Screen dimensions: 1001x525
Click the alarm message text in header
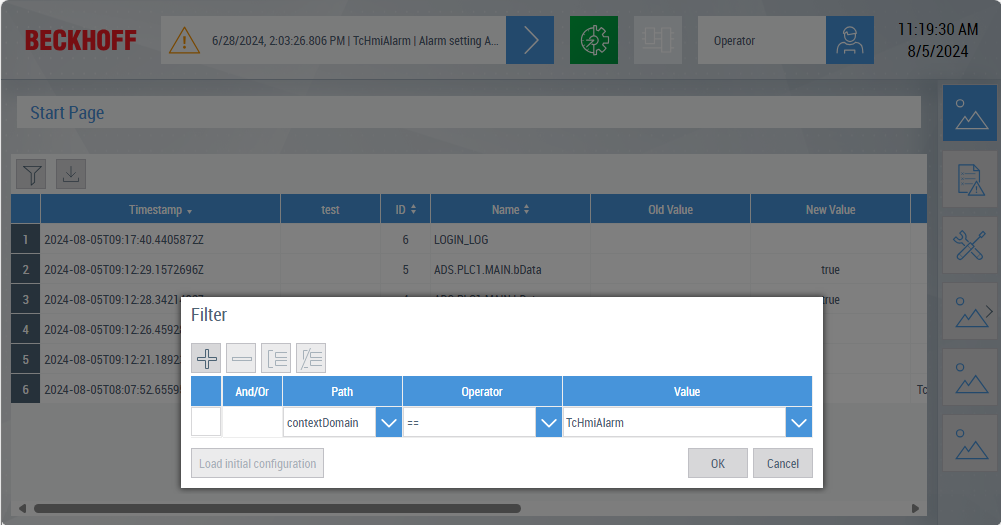(x=355, y=40)
